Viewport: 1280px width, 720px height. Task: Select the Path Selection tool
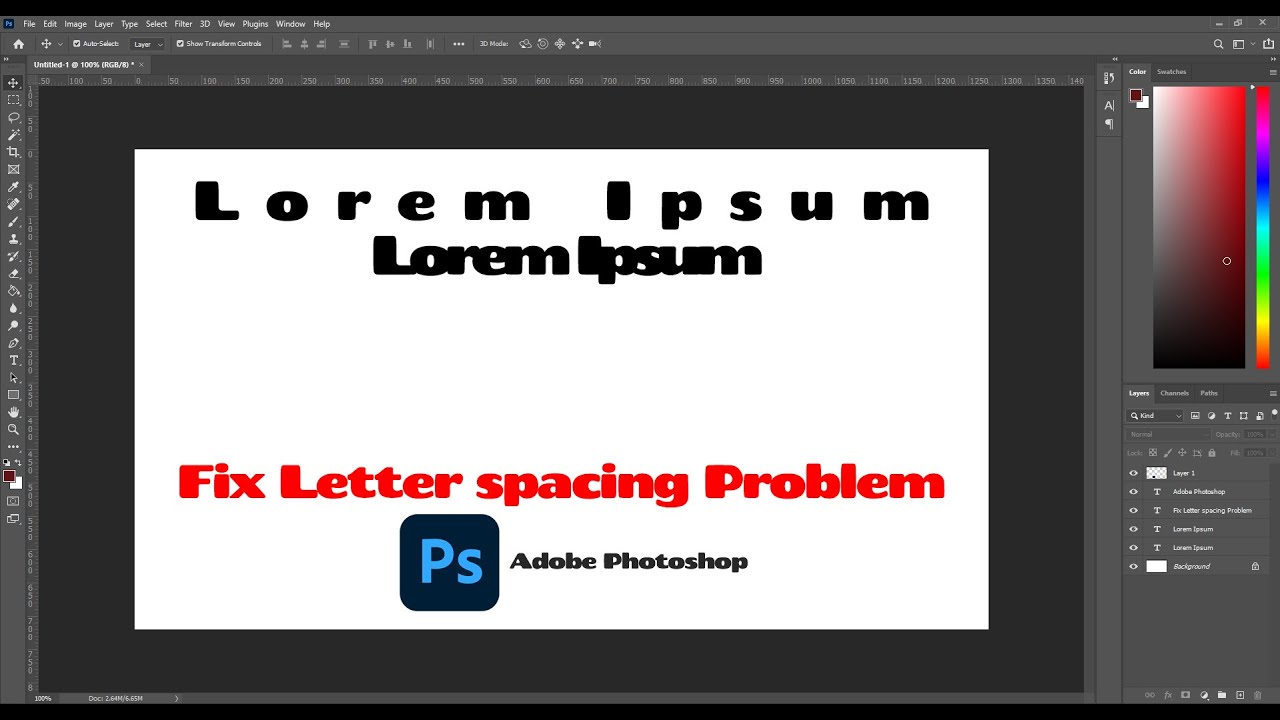[x=14, y=378]
